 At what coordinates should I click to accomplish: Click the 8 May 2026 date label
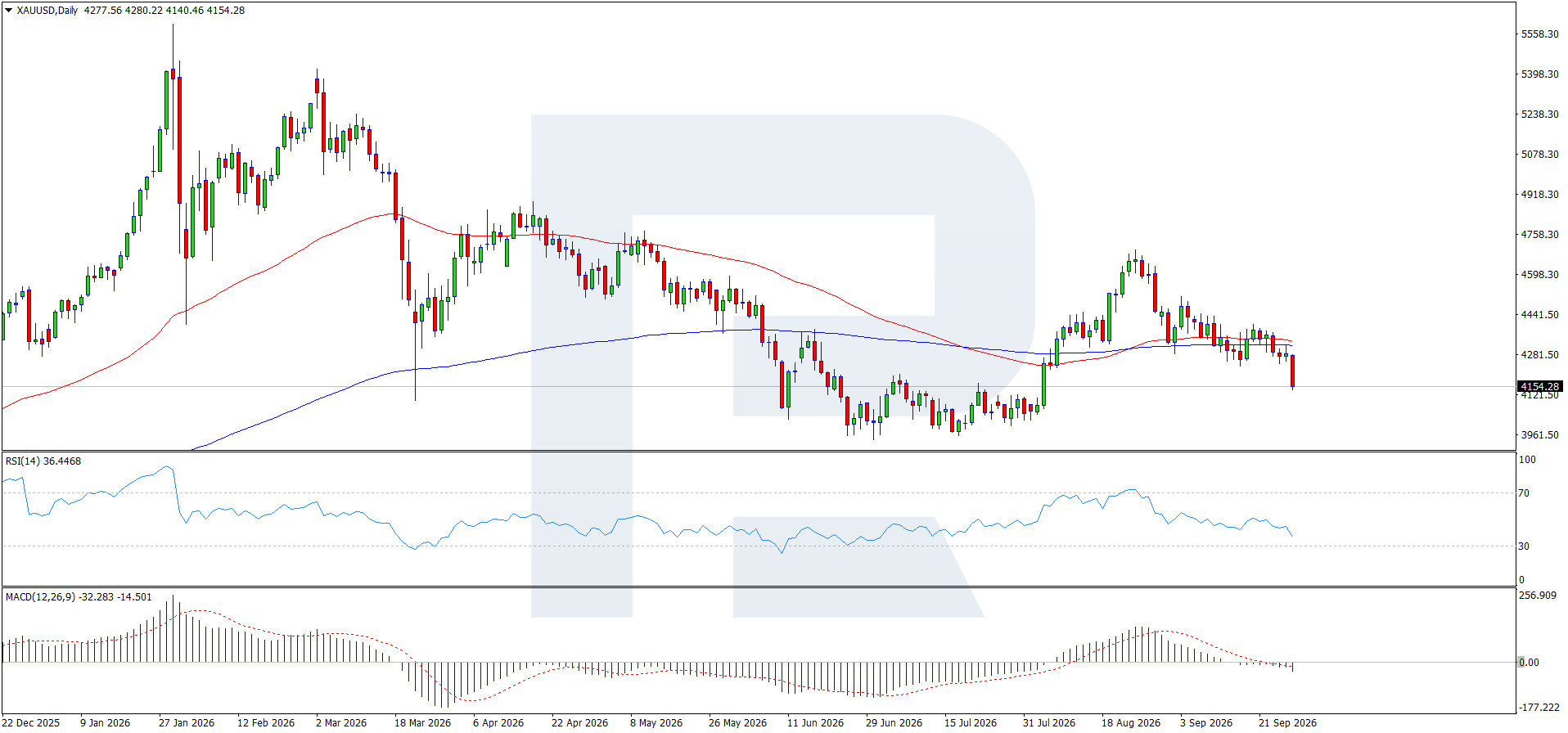(656, 723)
